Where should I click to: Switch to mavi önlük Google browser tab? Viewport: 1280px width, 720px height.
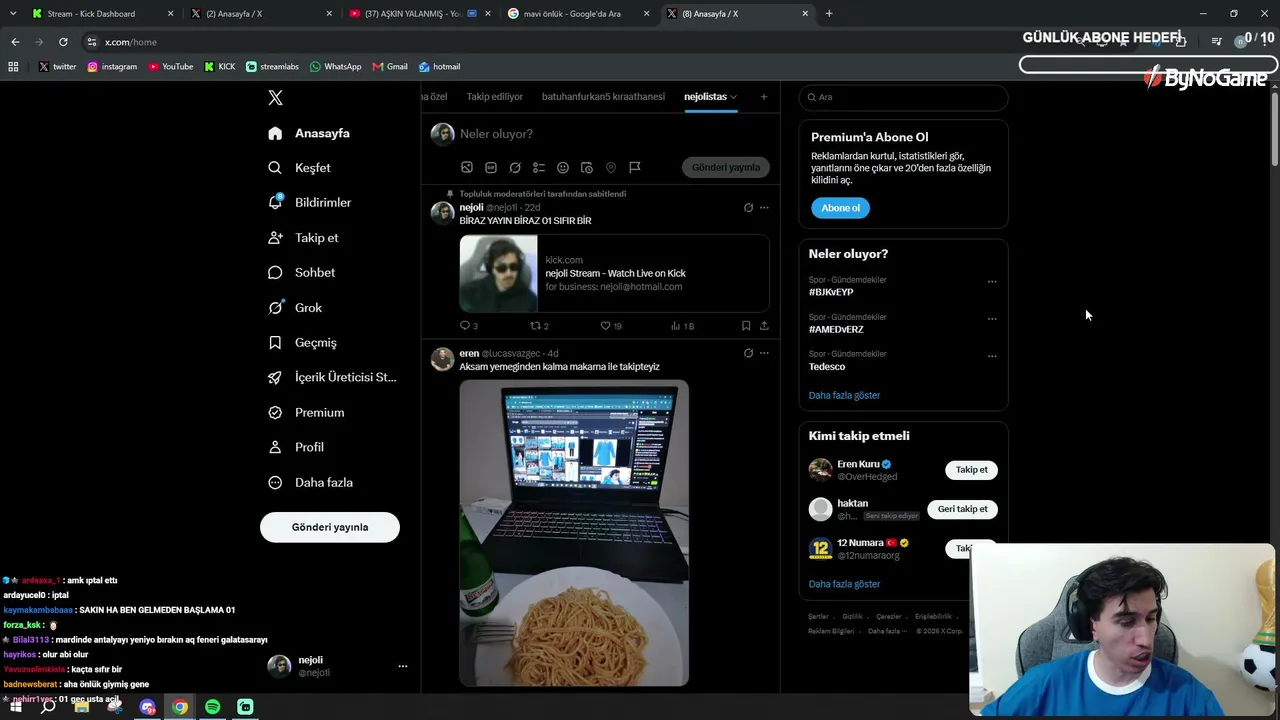578,14
